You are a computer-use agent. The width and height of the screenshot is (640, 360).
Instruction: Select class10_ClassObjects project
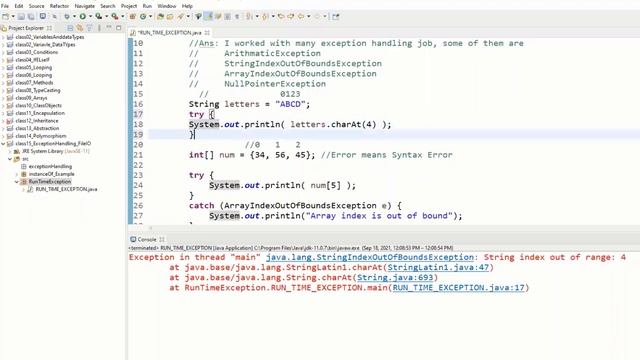pos(38,105)
